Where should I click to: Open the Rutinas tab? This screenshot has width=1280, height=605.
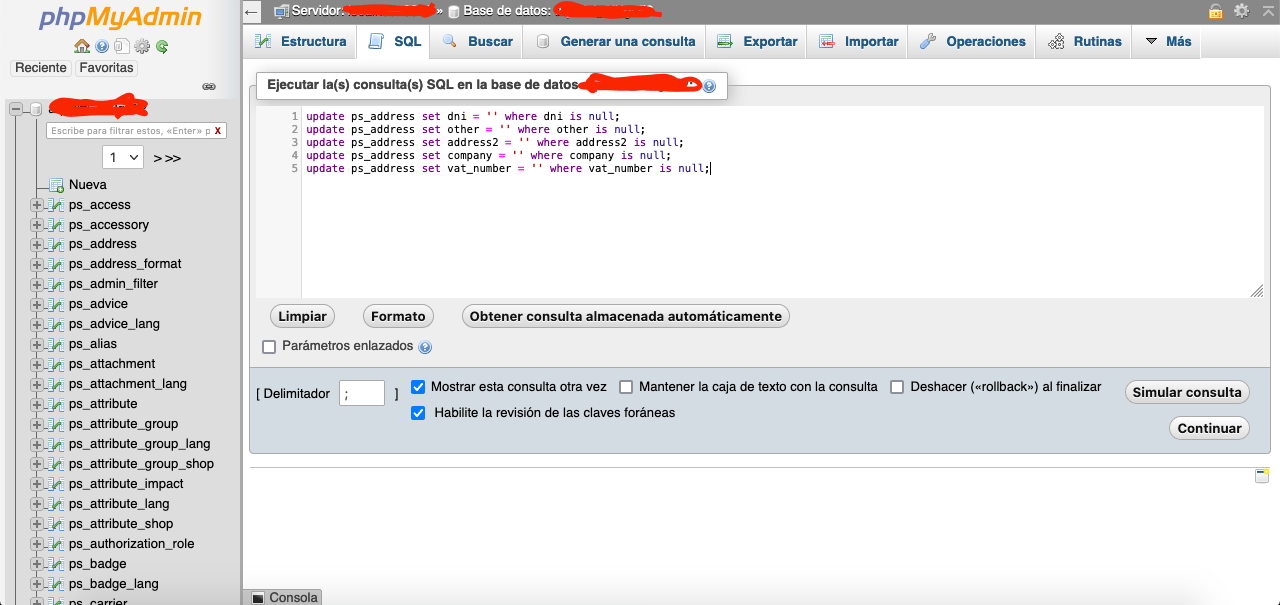[x=1085, y=42]
